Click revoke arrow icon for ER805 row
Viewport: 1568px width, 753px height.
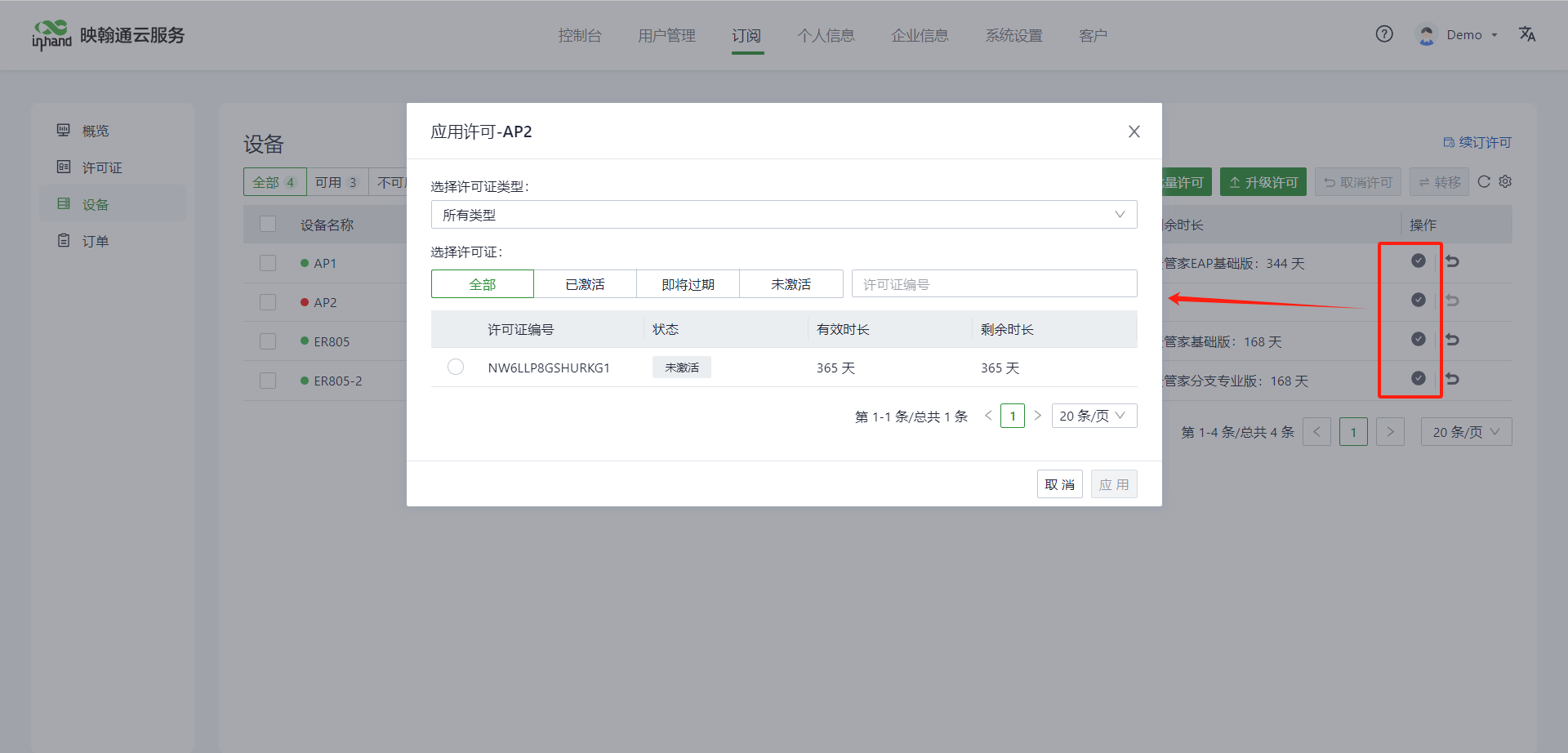(1452, 340)
